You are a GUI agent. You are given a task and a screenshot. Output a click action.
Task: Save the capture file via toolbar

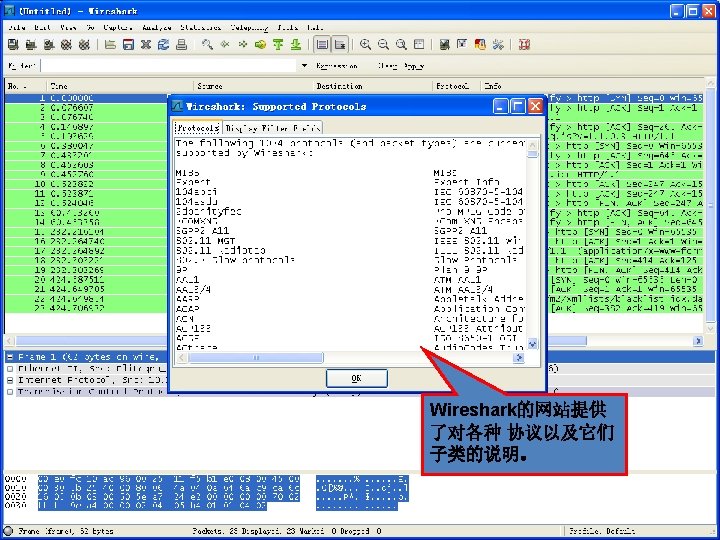[128, 45]
